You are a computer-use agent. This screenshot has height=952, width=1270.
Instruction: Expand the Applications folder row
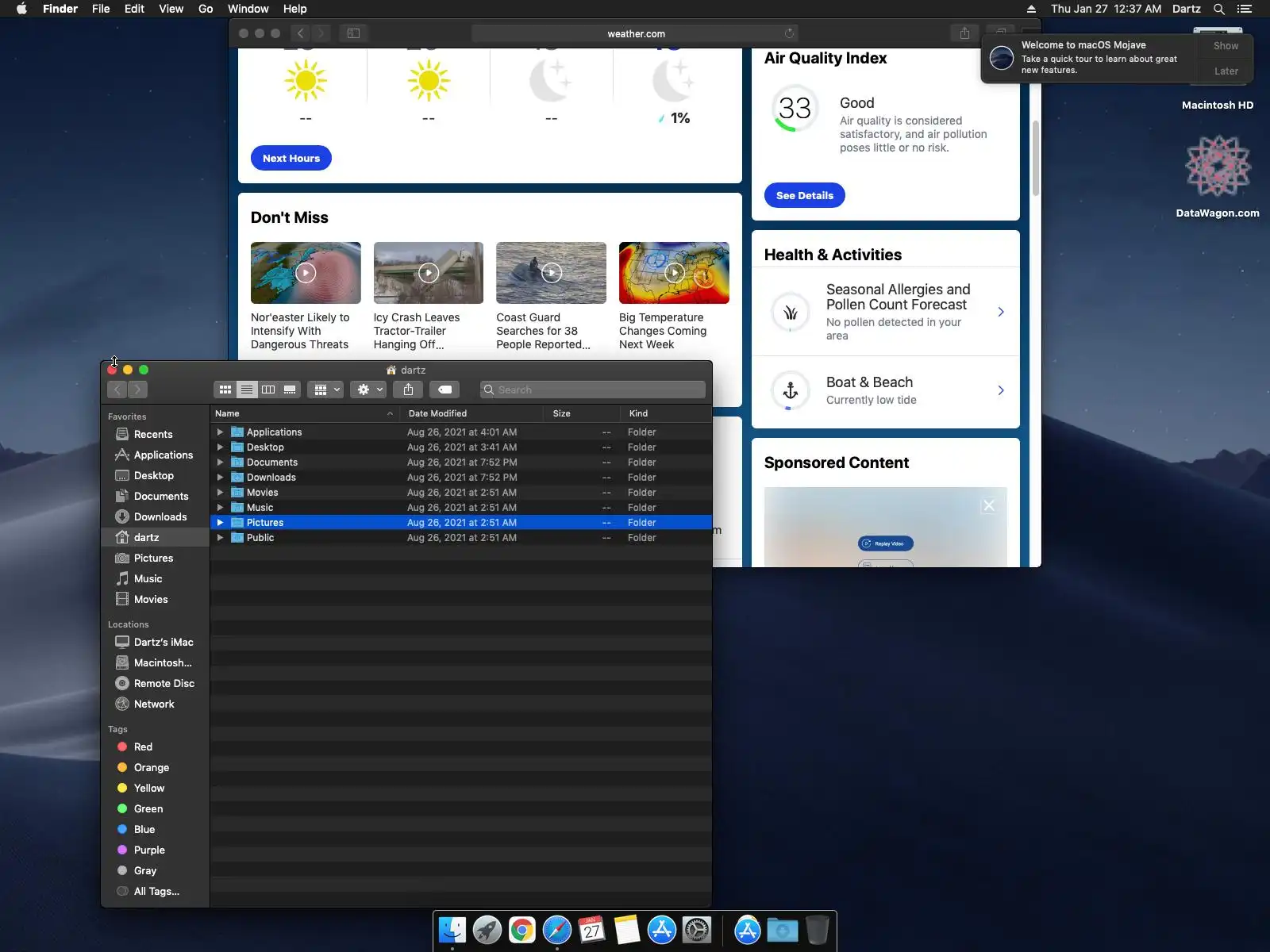[x=220, y=432]
